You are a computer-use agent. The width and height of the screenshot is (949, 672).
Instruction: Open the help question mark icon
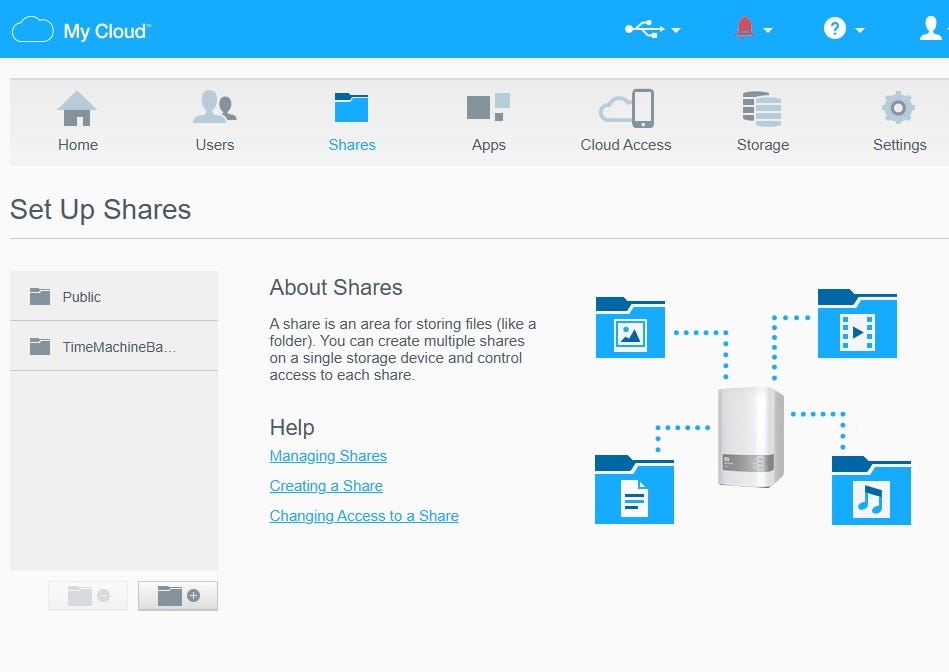coord(835,28)
